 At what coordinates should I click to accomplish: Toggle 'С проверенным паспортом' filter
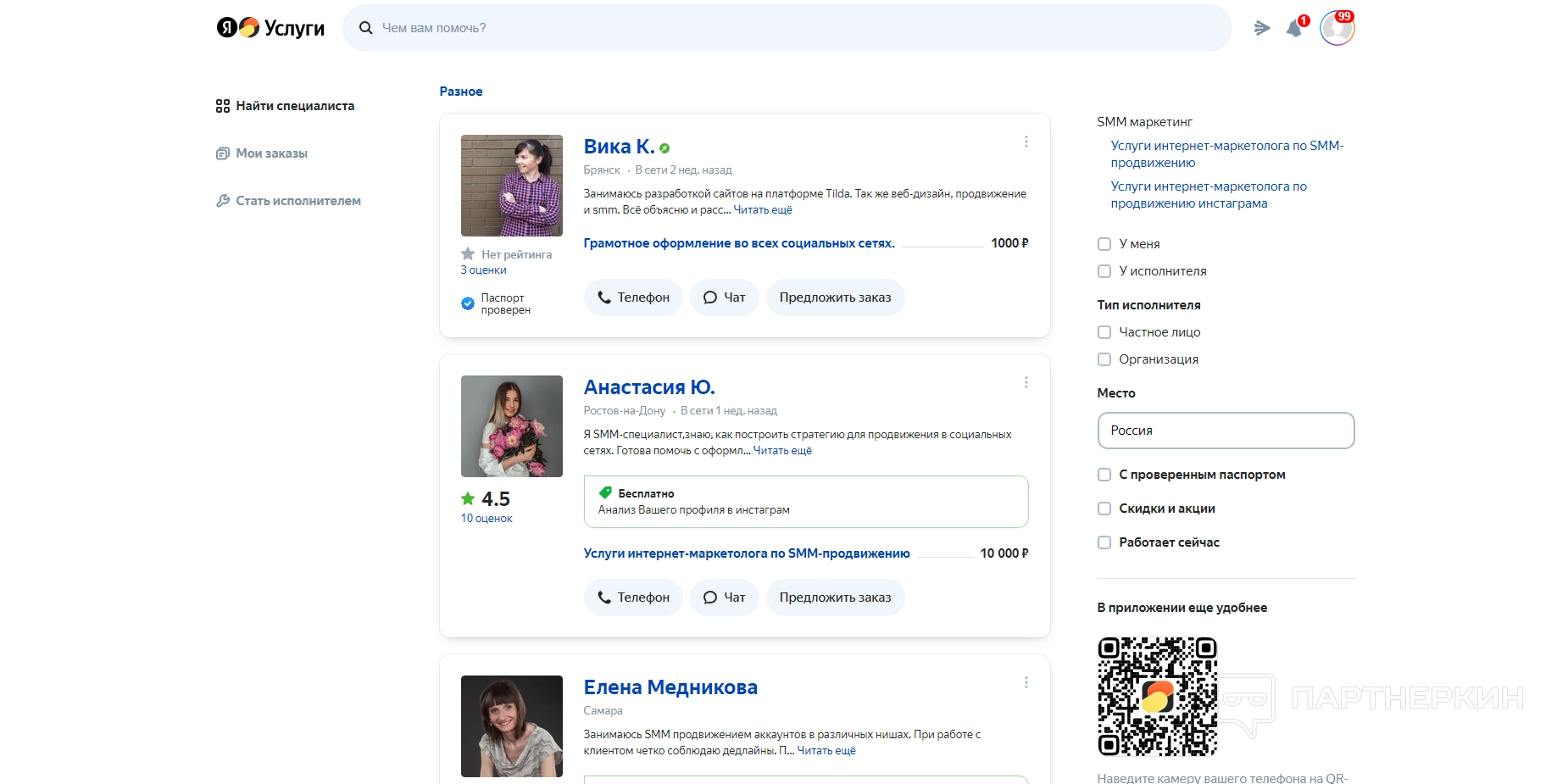point(1104,475)
